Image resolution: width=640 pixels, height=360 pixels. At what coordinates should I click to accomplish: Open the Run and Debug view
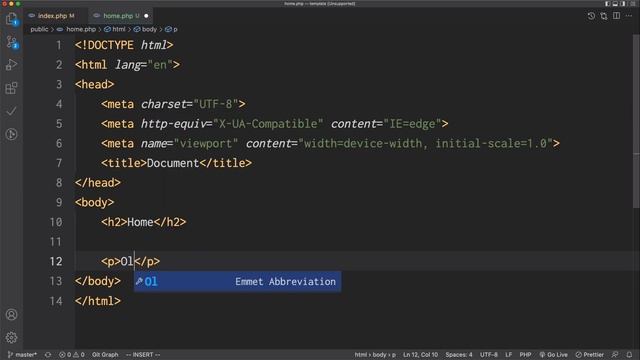click(x=11, y=65)
